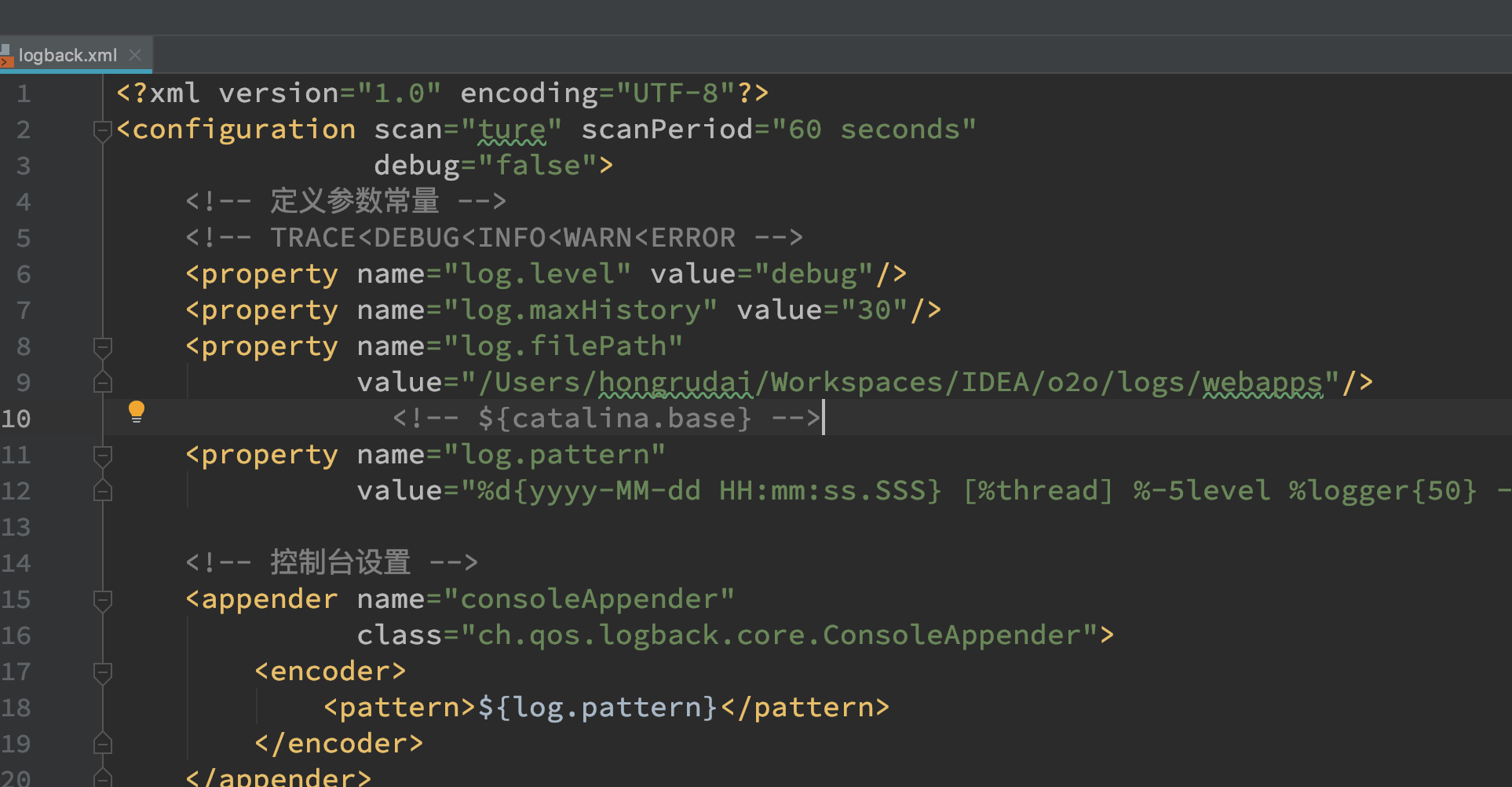Click the xml version "1.0" value
1512x787 pixels.
point(400,93)
